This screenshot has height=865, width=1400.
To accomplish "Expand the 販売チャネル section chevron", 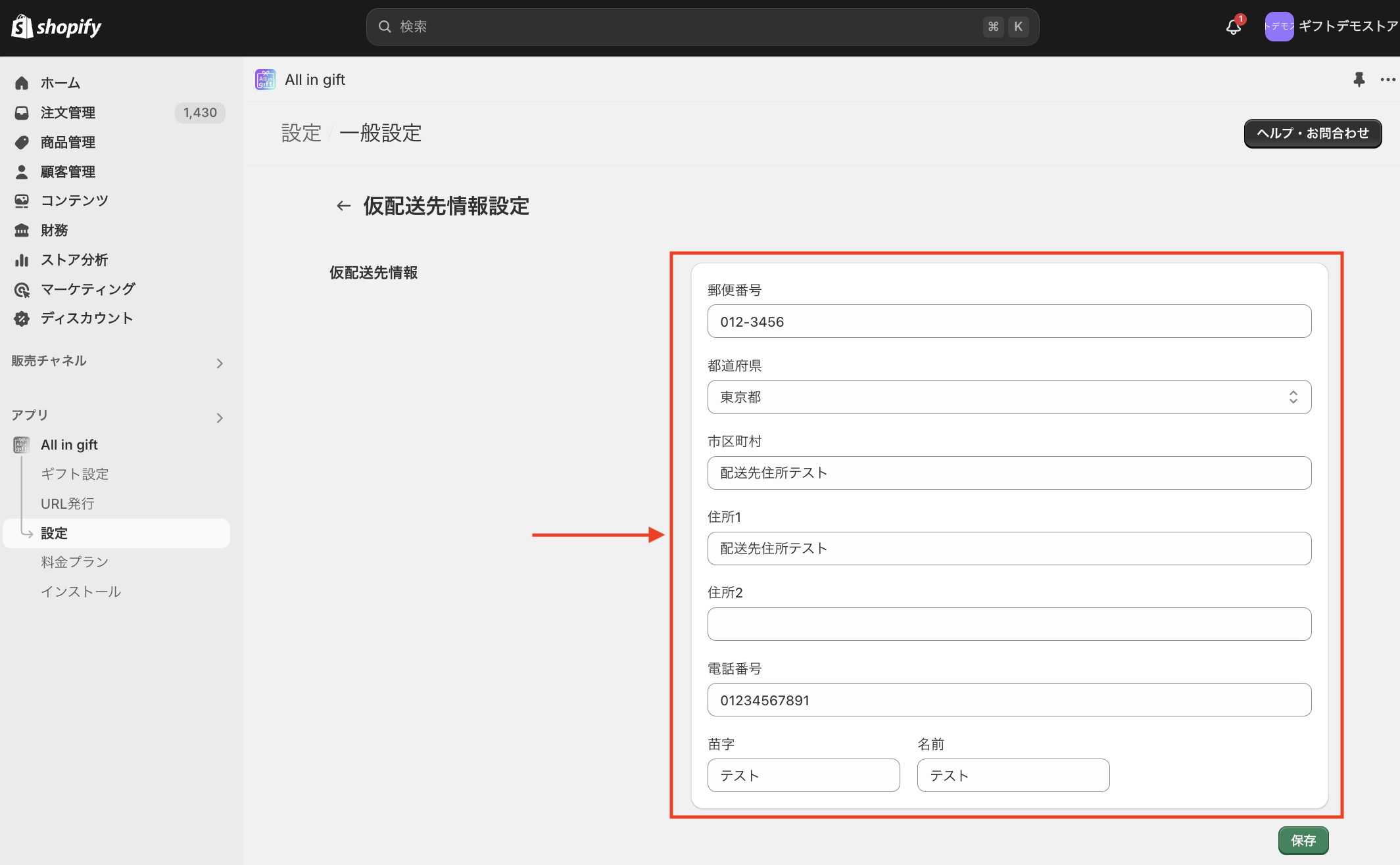I will 220,363.
